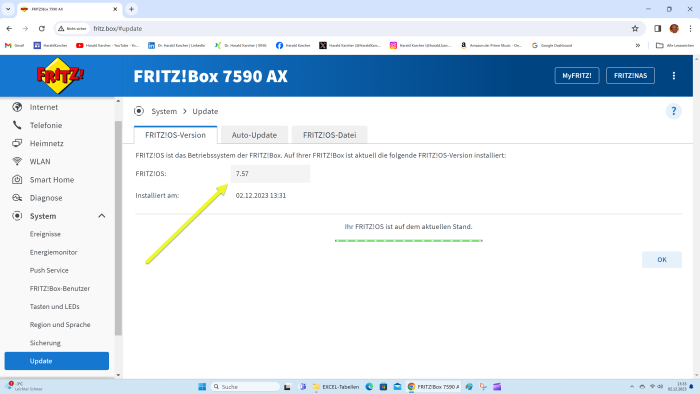
Task: Open the Chrome three-dot menu
Action: pos(690,29)
